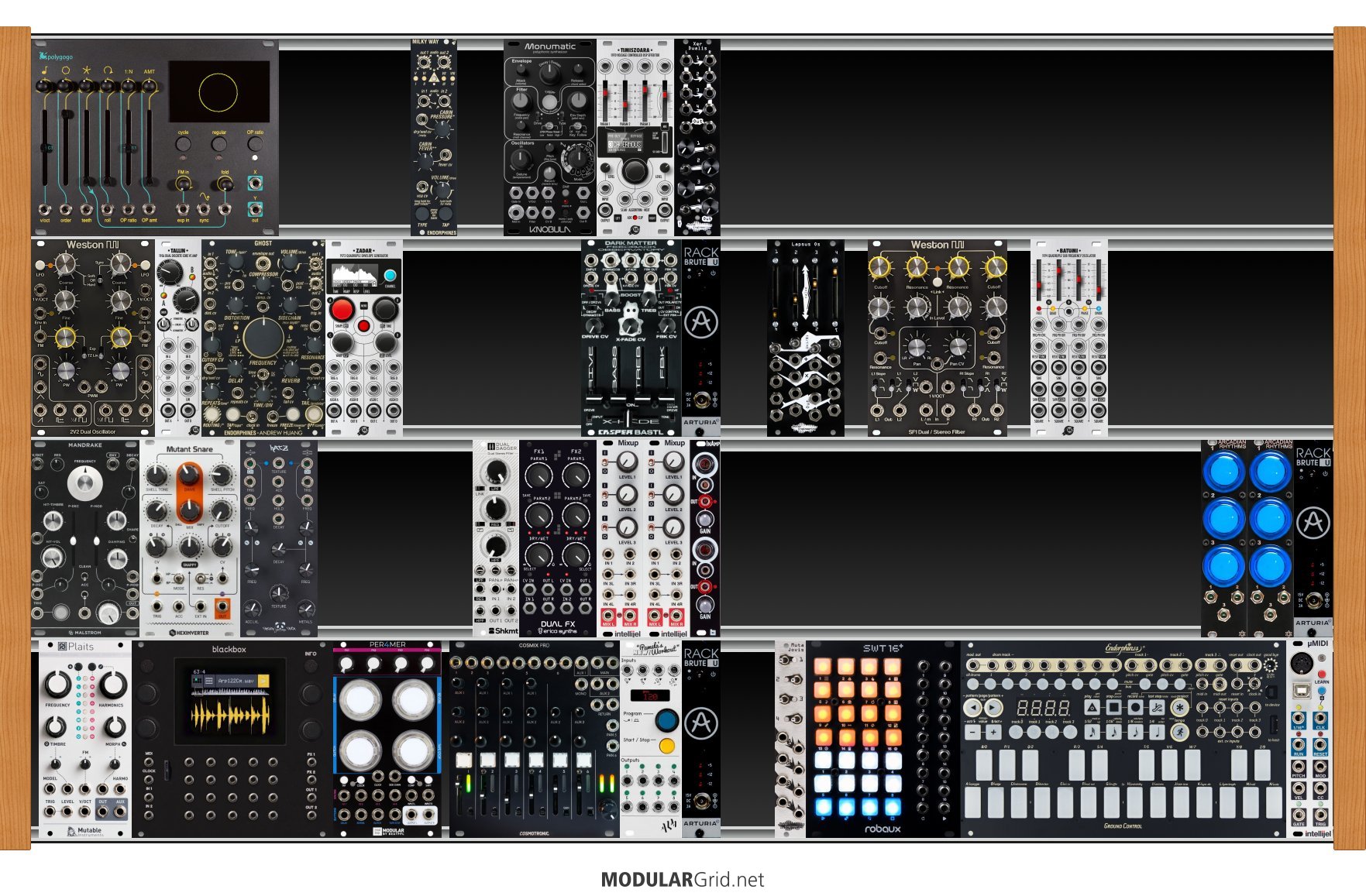Viewport: 1366px width, 896px height.
Task: Click Pamela's Workout blue program encoder
Action: click(x=666, y=720)
